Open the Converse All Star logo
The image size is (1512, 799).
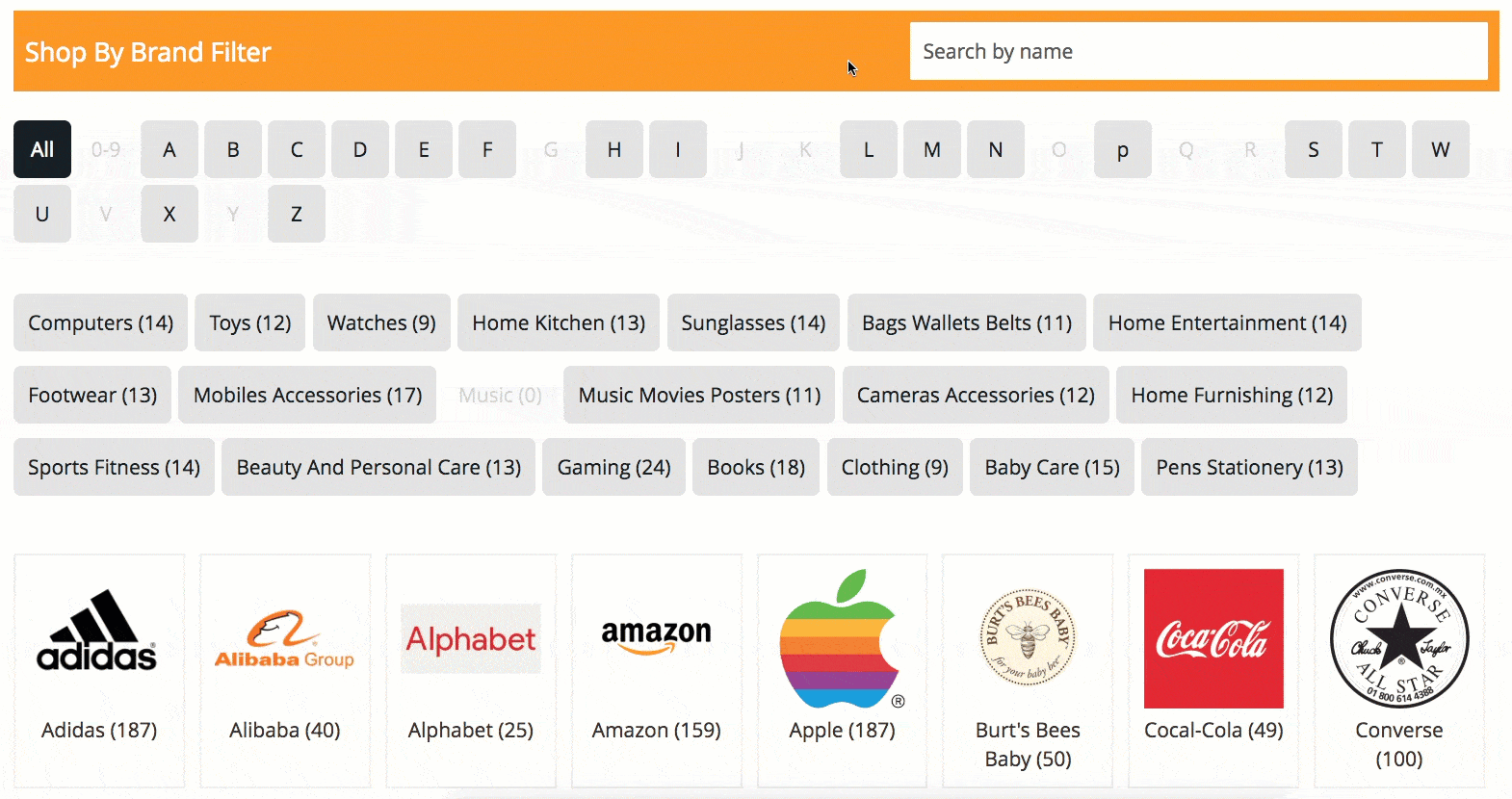click(1399, 638)
